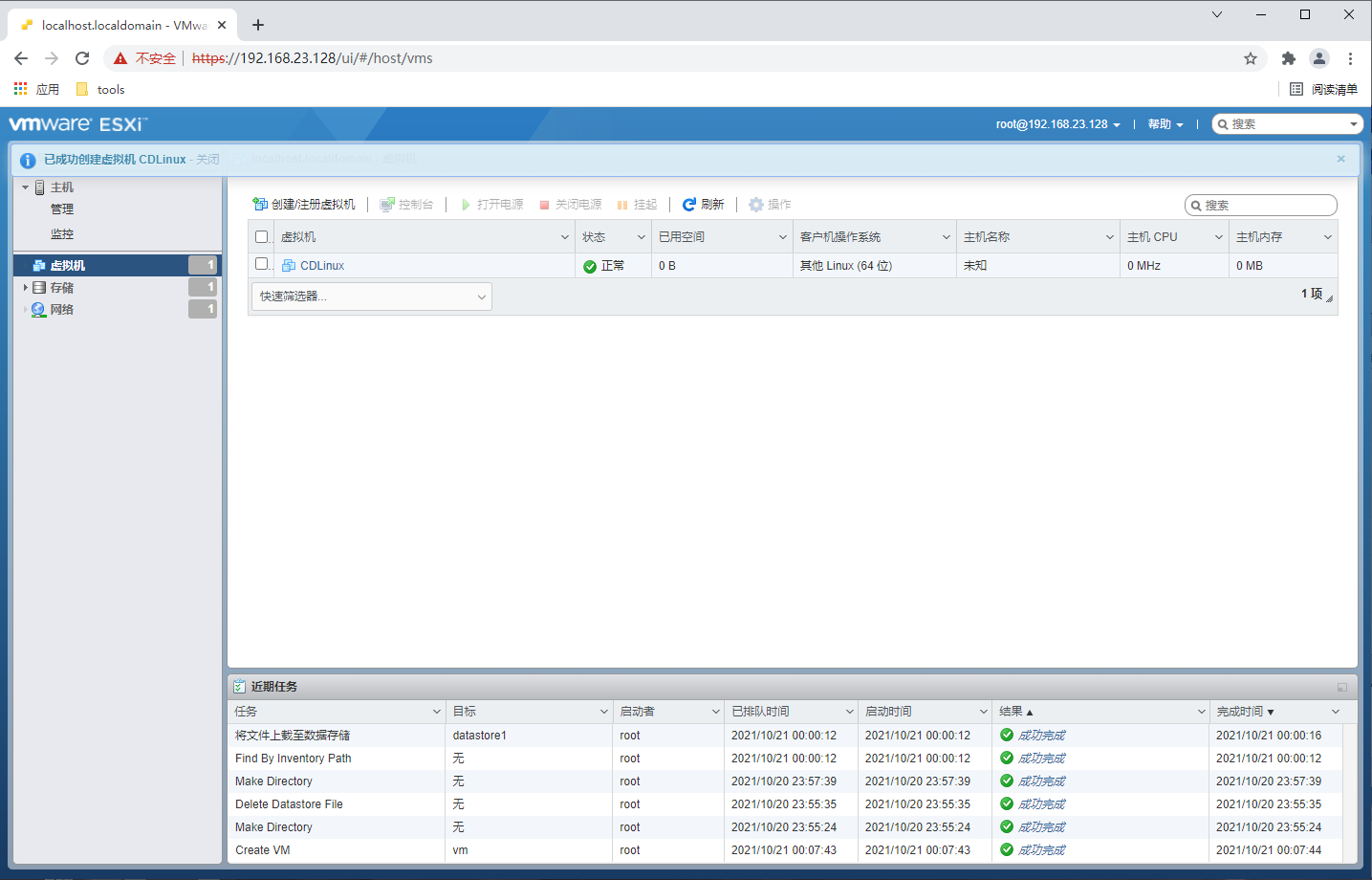Open the 应用 apps grid shortcut

pos(36,89)
